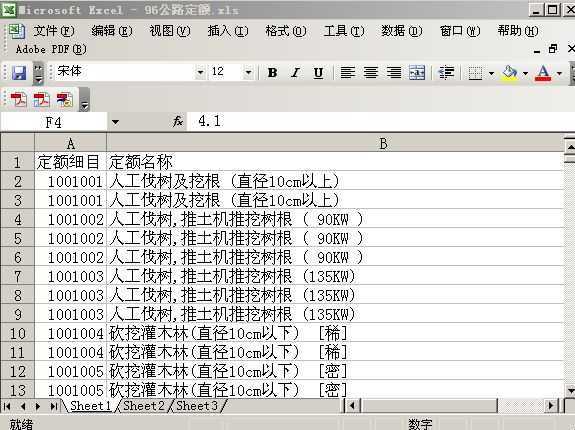
Task: Open the Borders dropdown arrow
Action: [491, 73]
